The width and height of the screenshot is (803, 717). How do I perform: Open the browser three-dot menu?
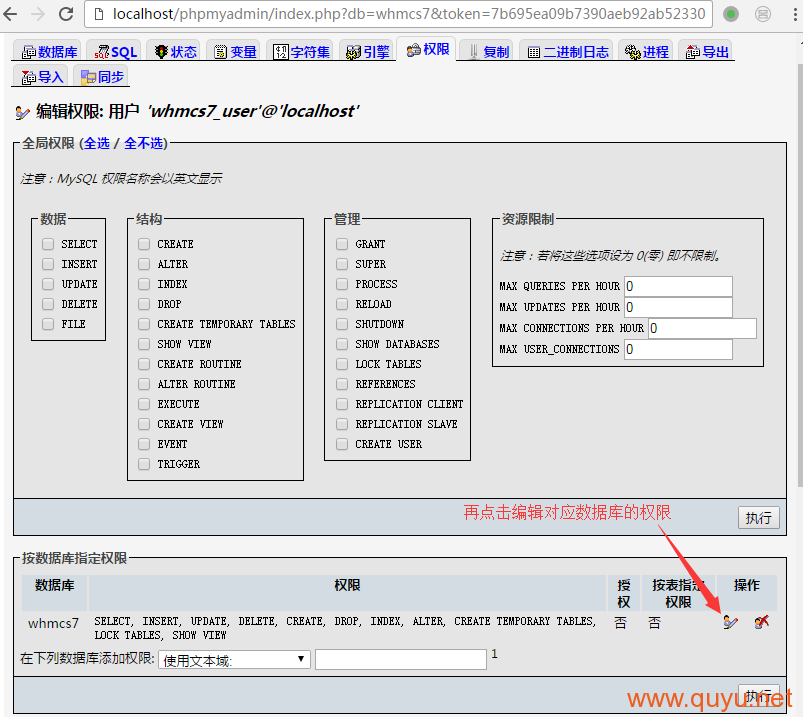click(x=795, y=14)
